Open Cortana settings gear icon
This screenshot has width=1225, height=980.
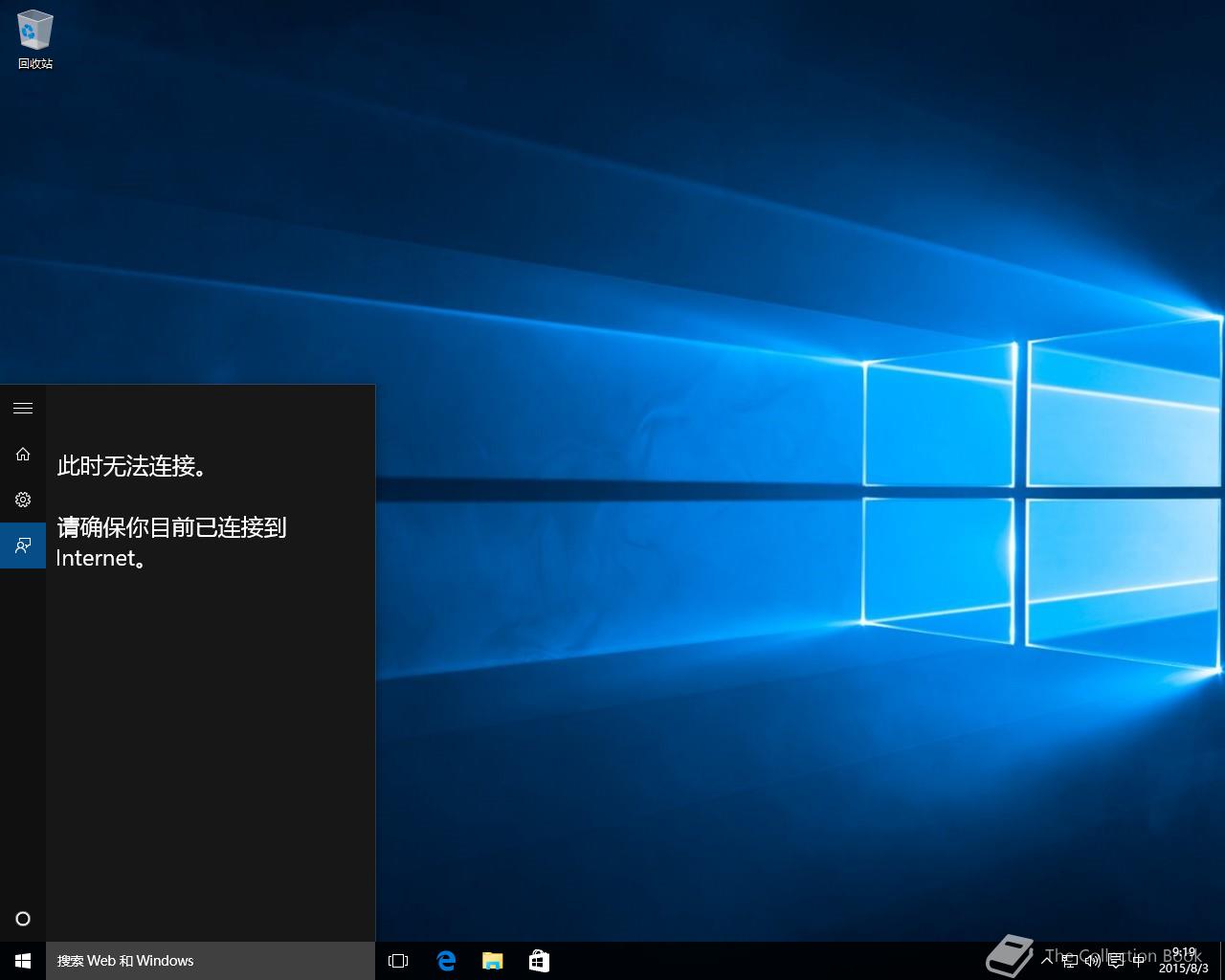[23, 500]
